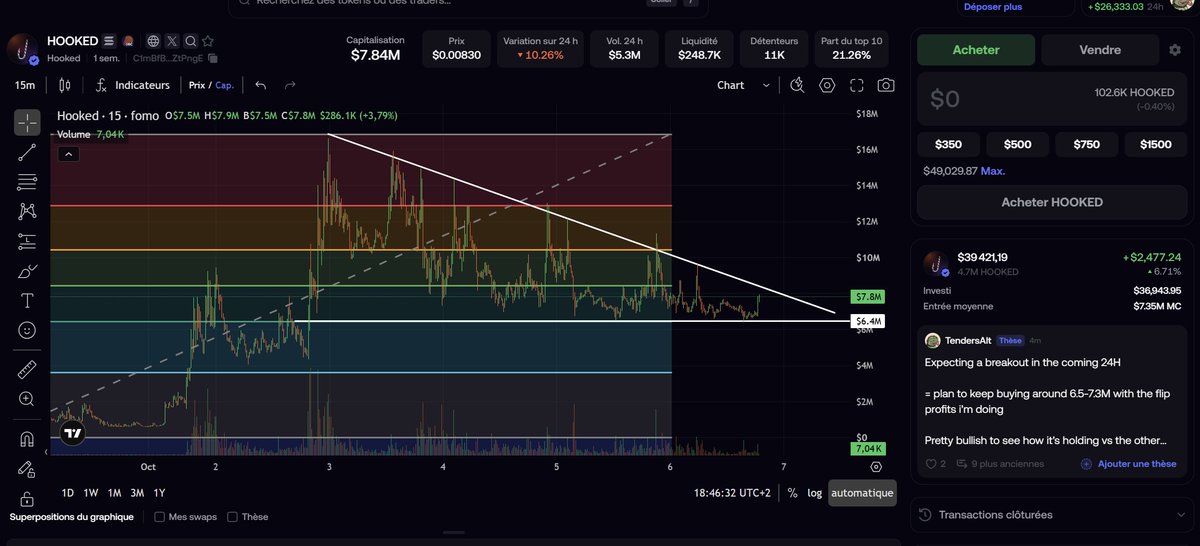
Task: Open the token's X profile
Action: 172,42
